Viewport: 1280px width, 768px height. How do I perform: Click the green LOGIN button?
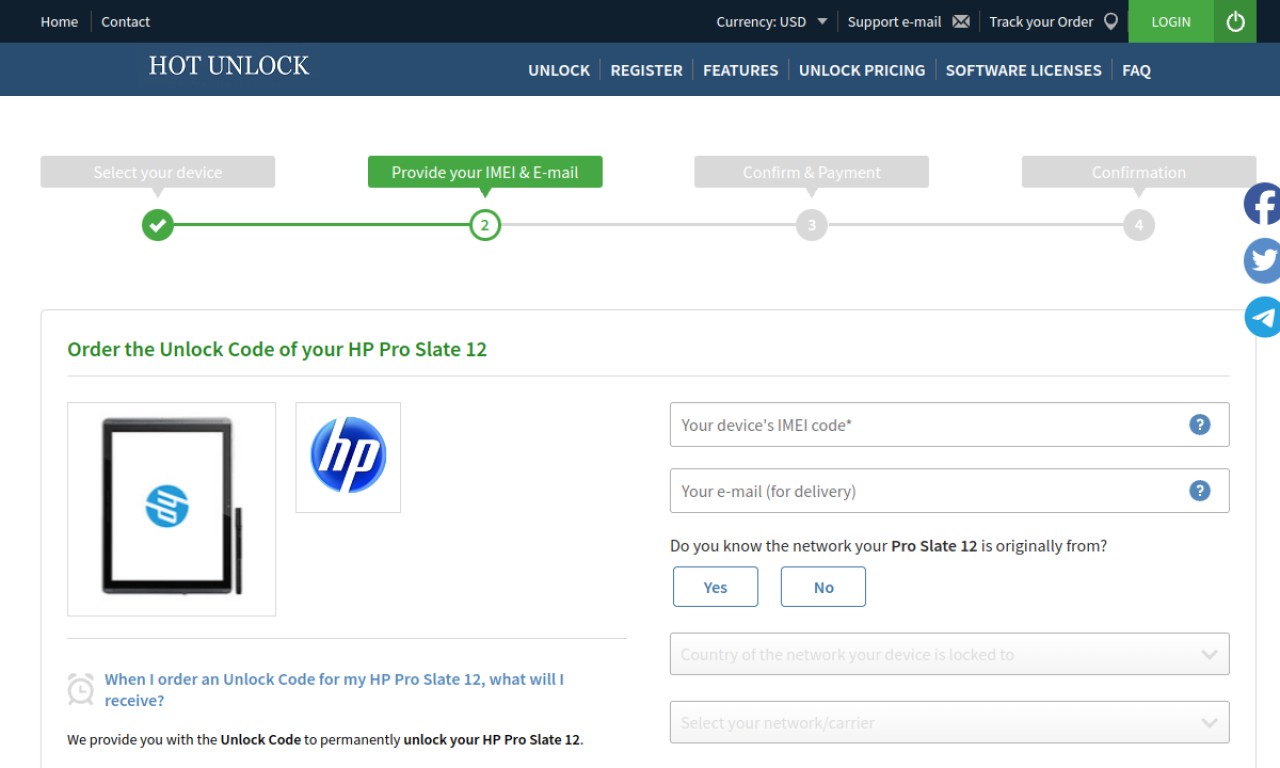click(1171, 21)
